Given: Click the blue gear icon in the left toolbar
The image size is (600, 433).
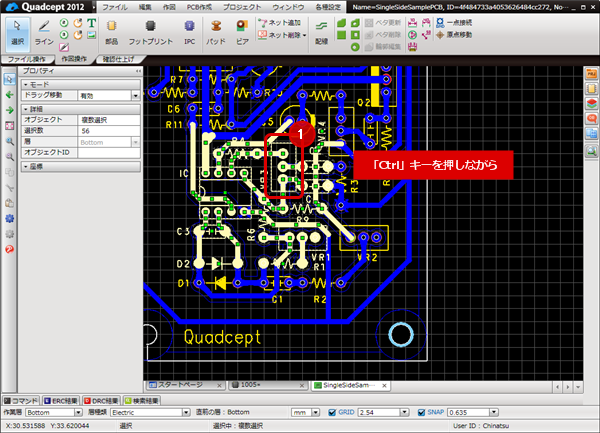Looking at the screenshot, I should click(10, 218).
